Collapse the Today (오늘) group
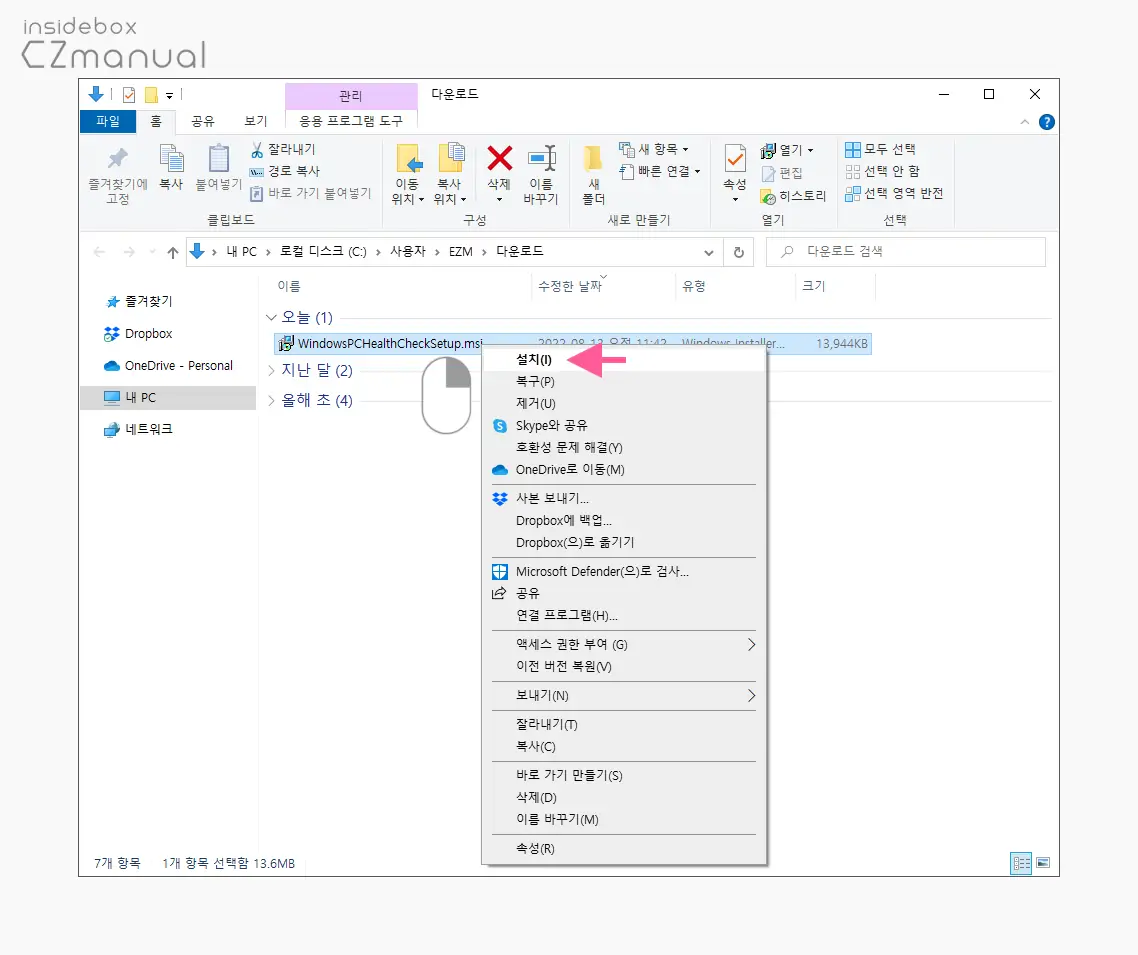The height and width of the screenshot is (955, 1138). click(271, 318)
